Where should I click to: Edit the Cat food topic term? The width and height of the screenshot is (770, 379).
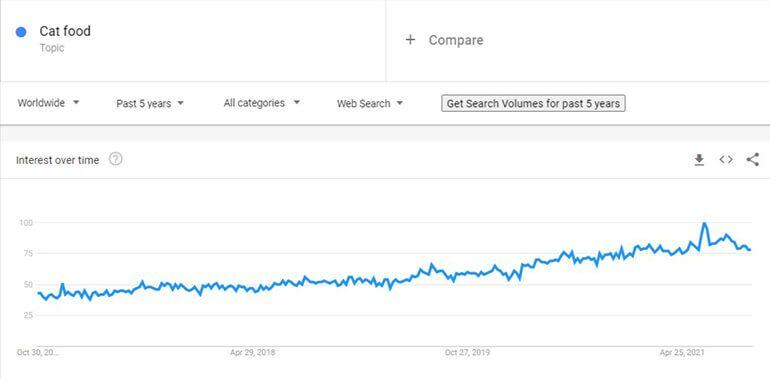click(x=65, y=31)
